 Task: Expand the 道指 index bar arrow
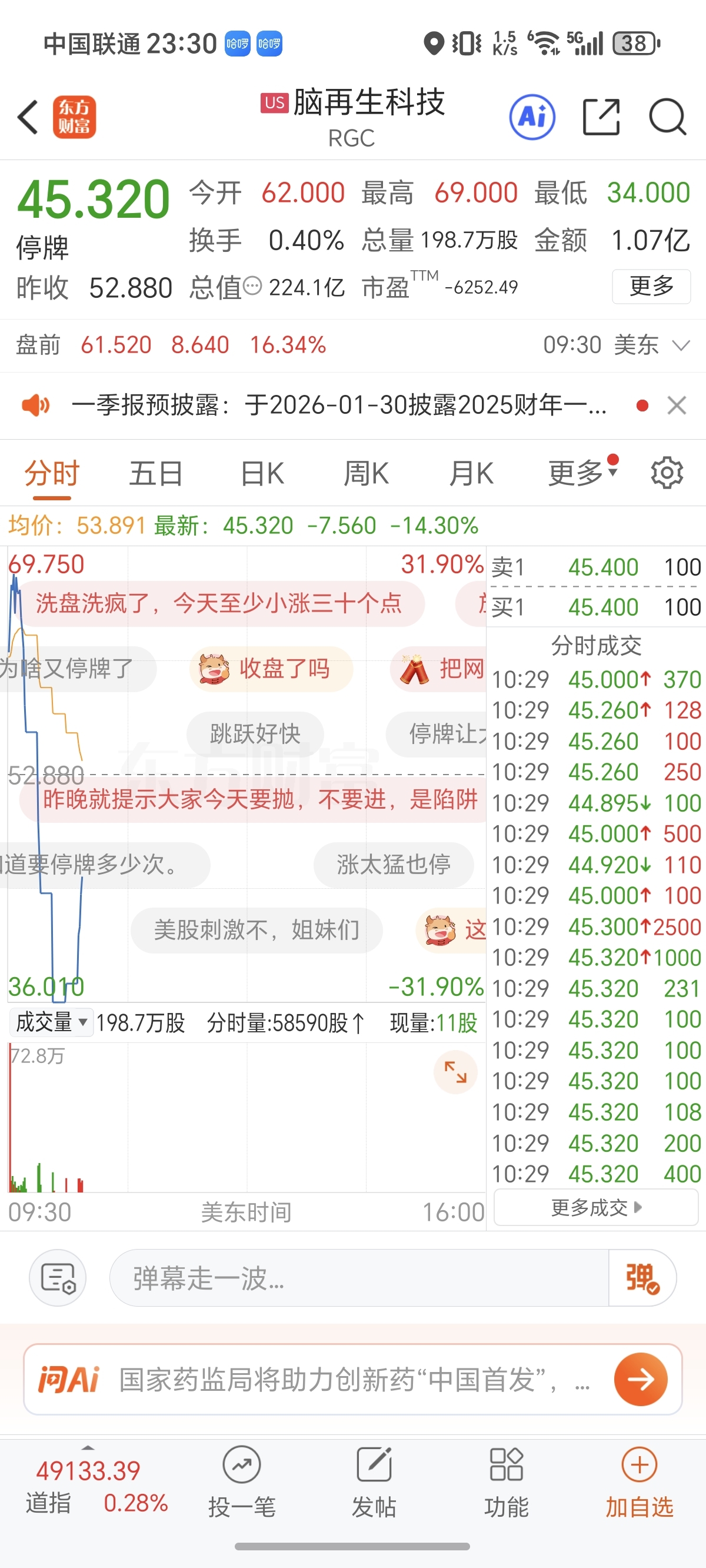click(x=88, y=1448)
